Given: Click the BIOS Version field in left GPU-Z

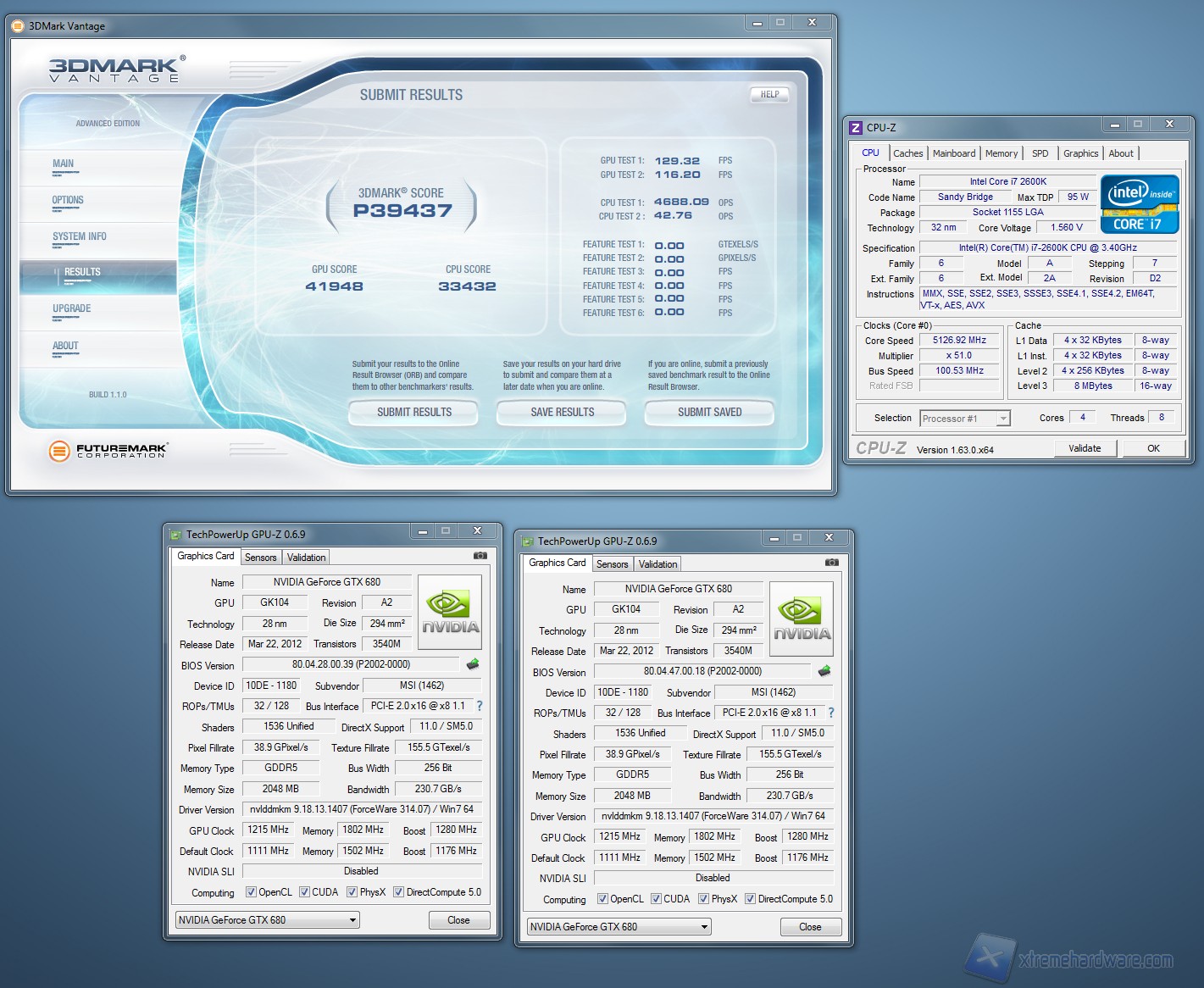Looking at the screenshot, I should click(351, 665).
